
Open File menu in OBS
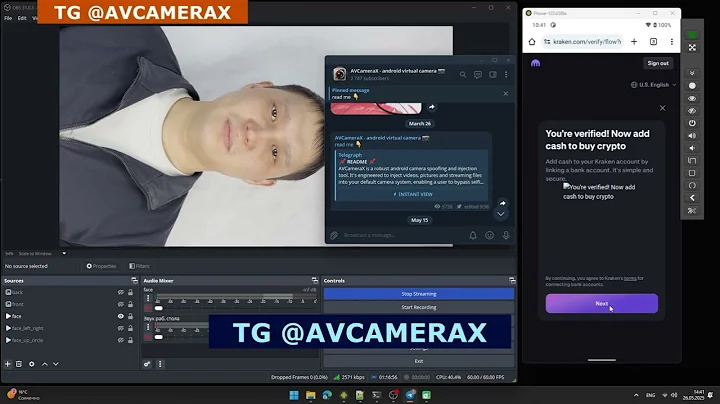point(8,18)
